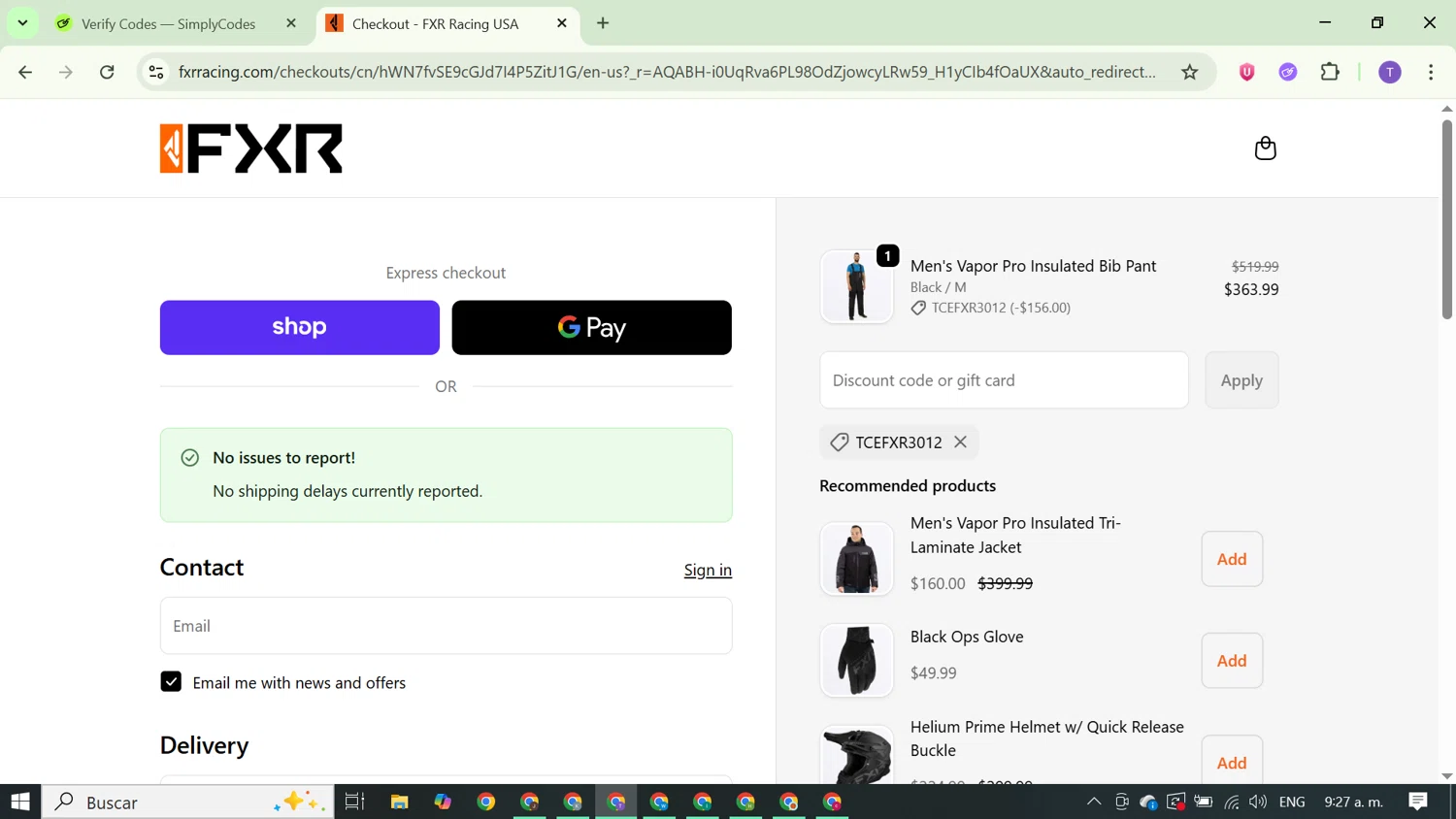1456x819 pixels.
Task: Click the discount tag icon beside TCEFXR3012 chip
Action: coord(840,442)
